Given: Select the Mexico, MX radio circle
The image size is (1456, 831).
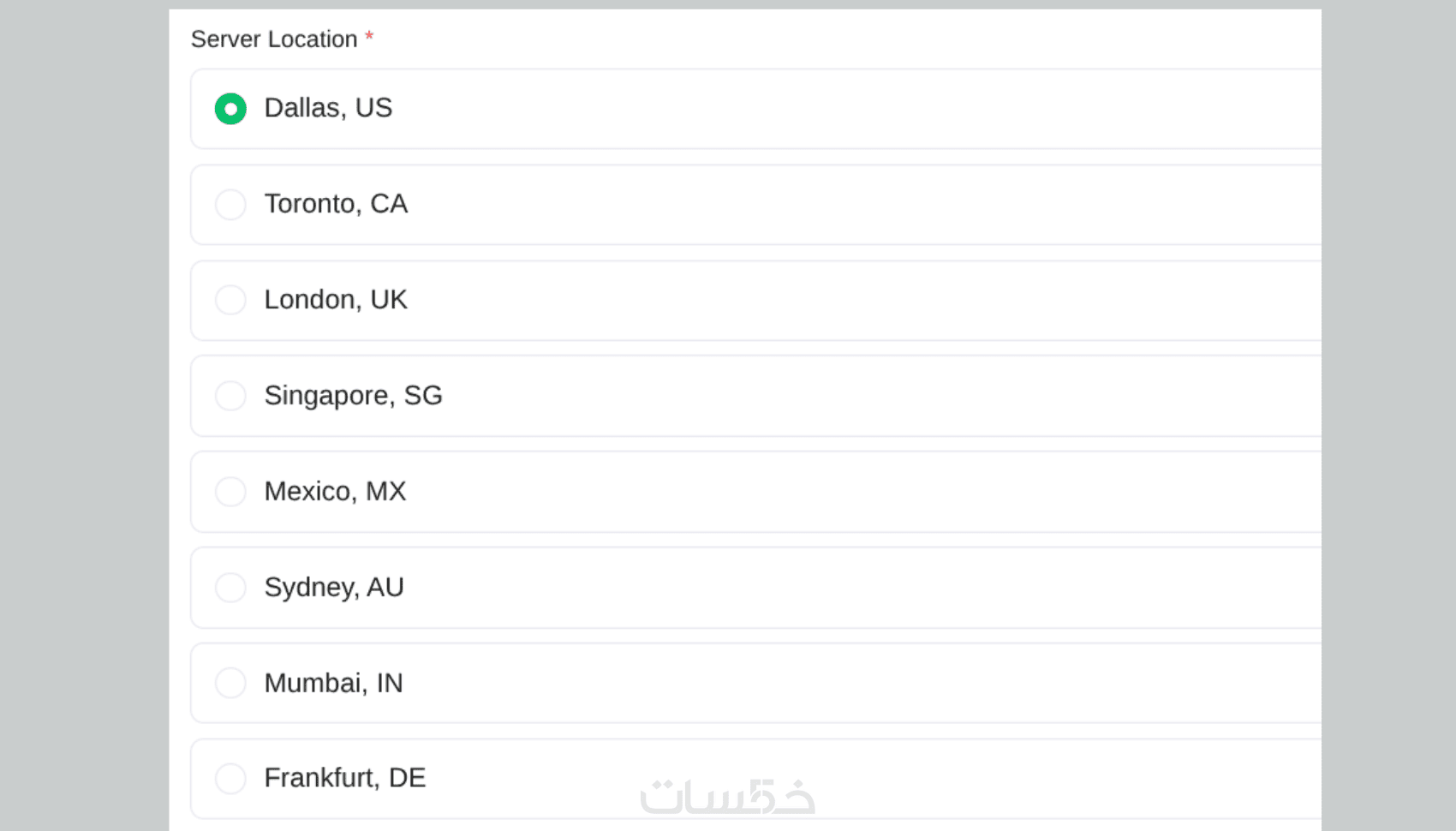Looking at the screenshot, I should tap(230, 492).
